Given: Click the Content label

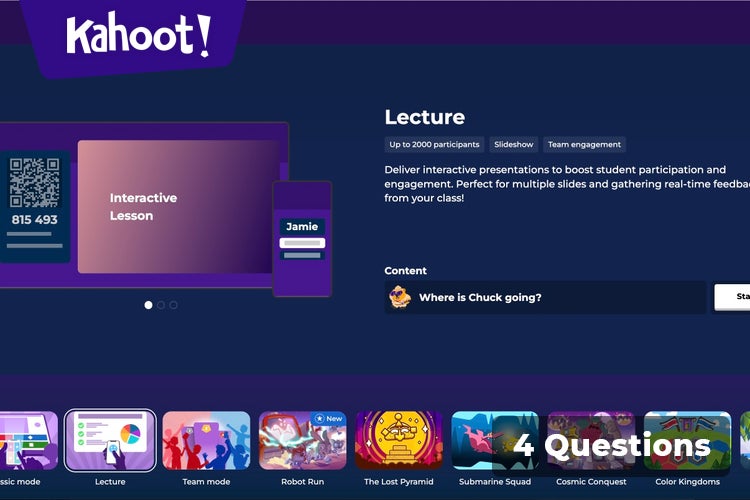Looking at the screenshot, I should [406, 271].
